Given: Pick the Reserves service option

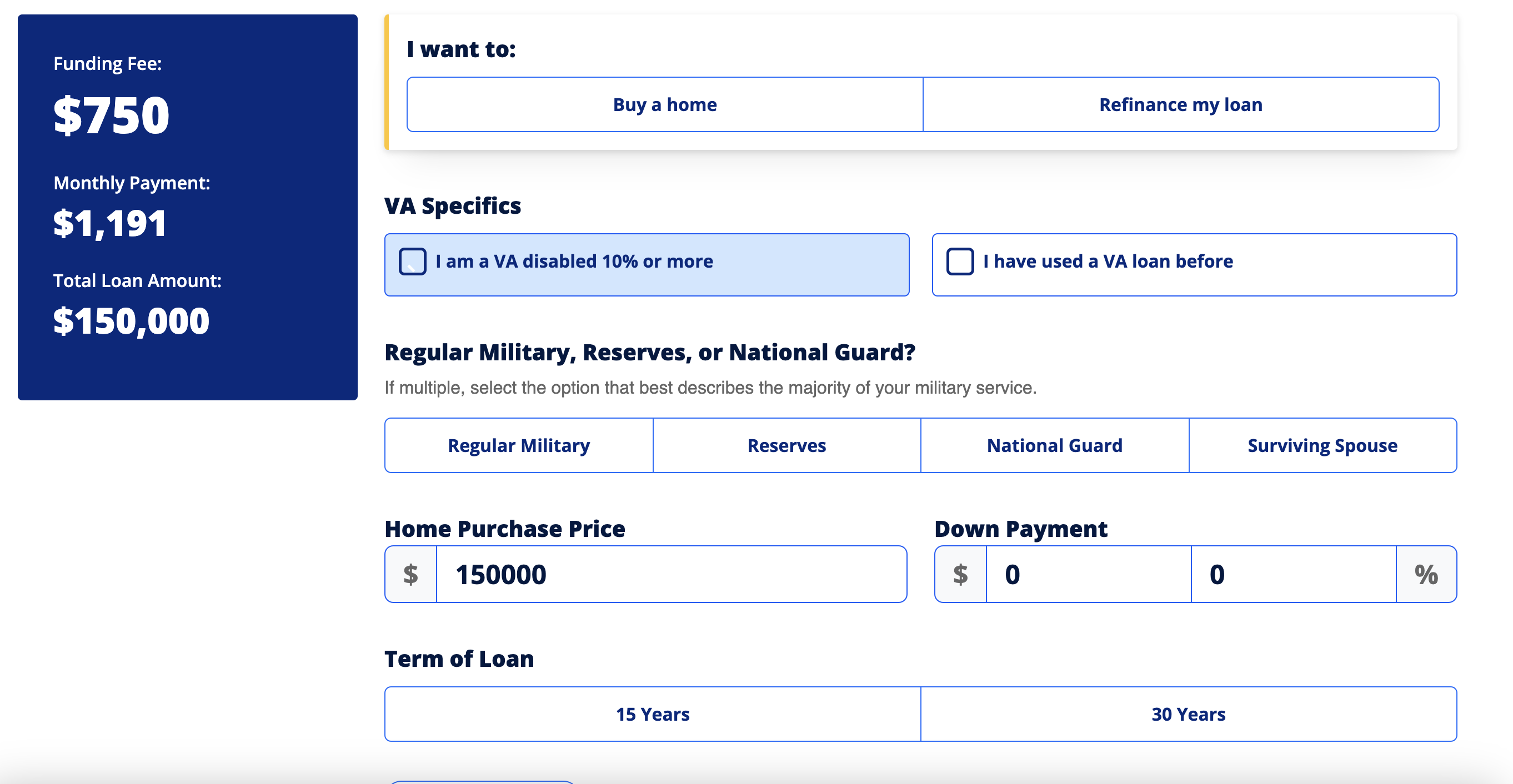Looking at the screenshot, I should pyautogui.click(x=786, y=445).
